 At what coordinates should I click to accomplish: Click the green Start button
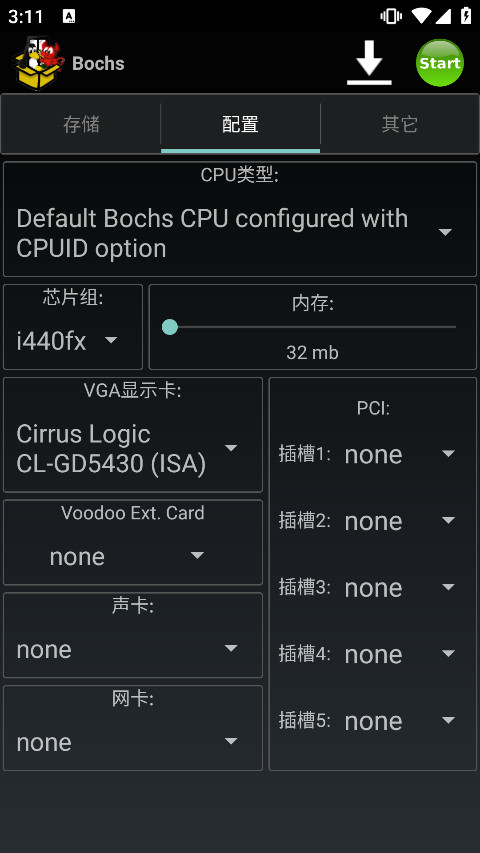440,63
